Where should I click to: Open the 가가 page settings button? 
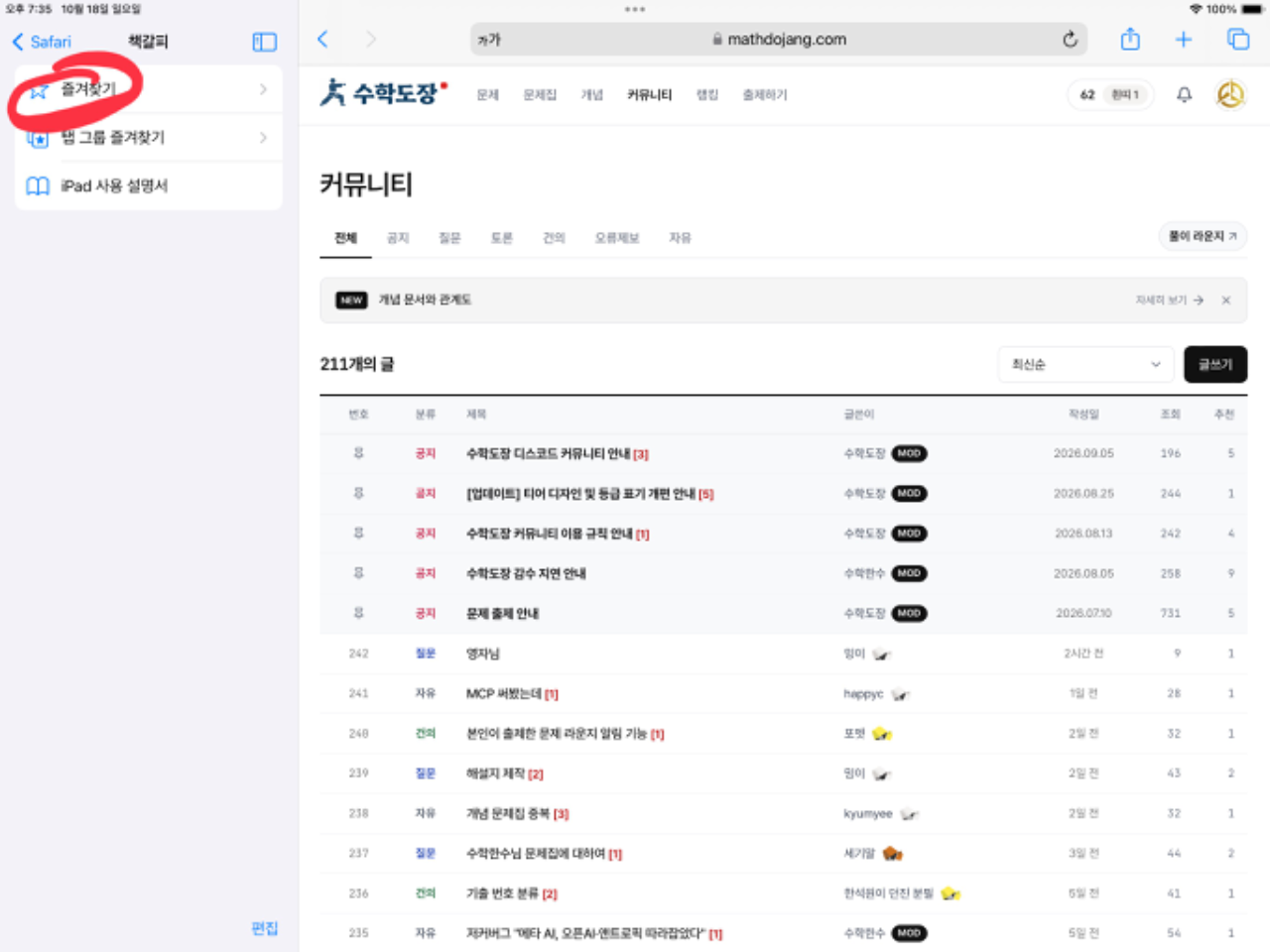489,40
